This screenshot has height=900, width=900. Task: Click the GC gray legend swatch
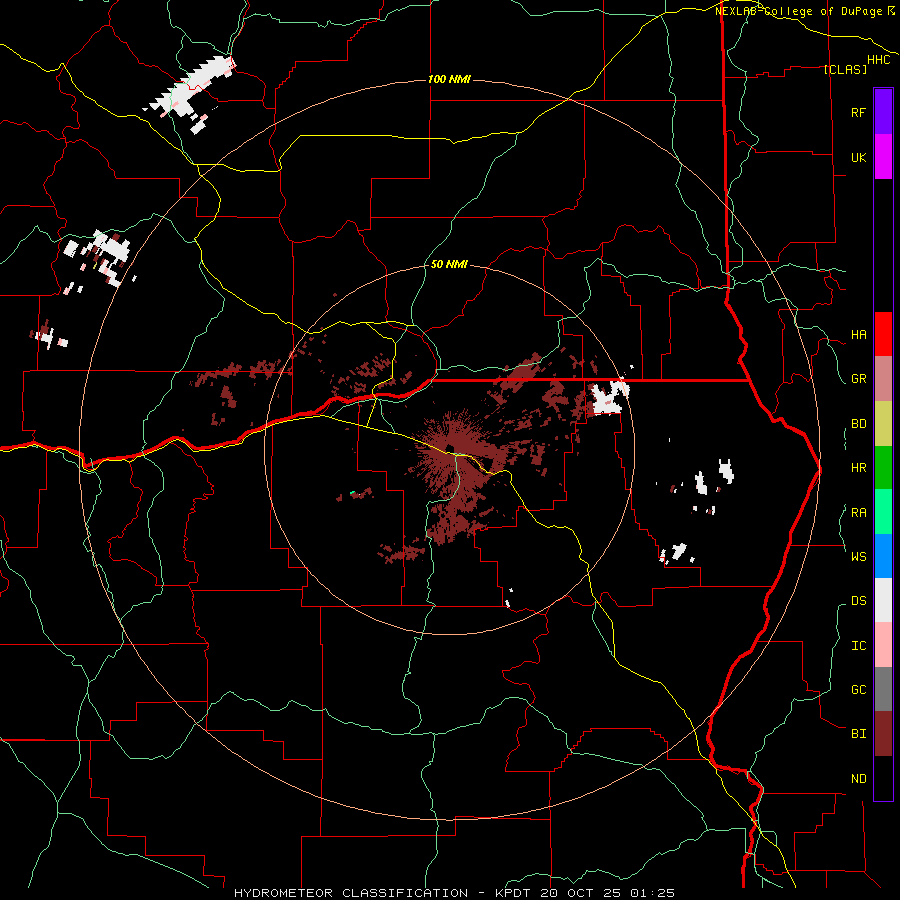click(x=883, y=689)
